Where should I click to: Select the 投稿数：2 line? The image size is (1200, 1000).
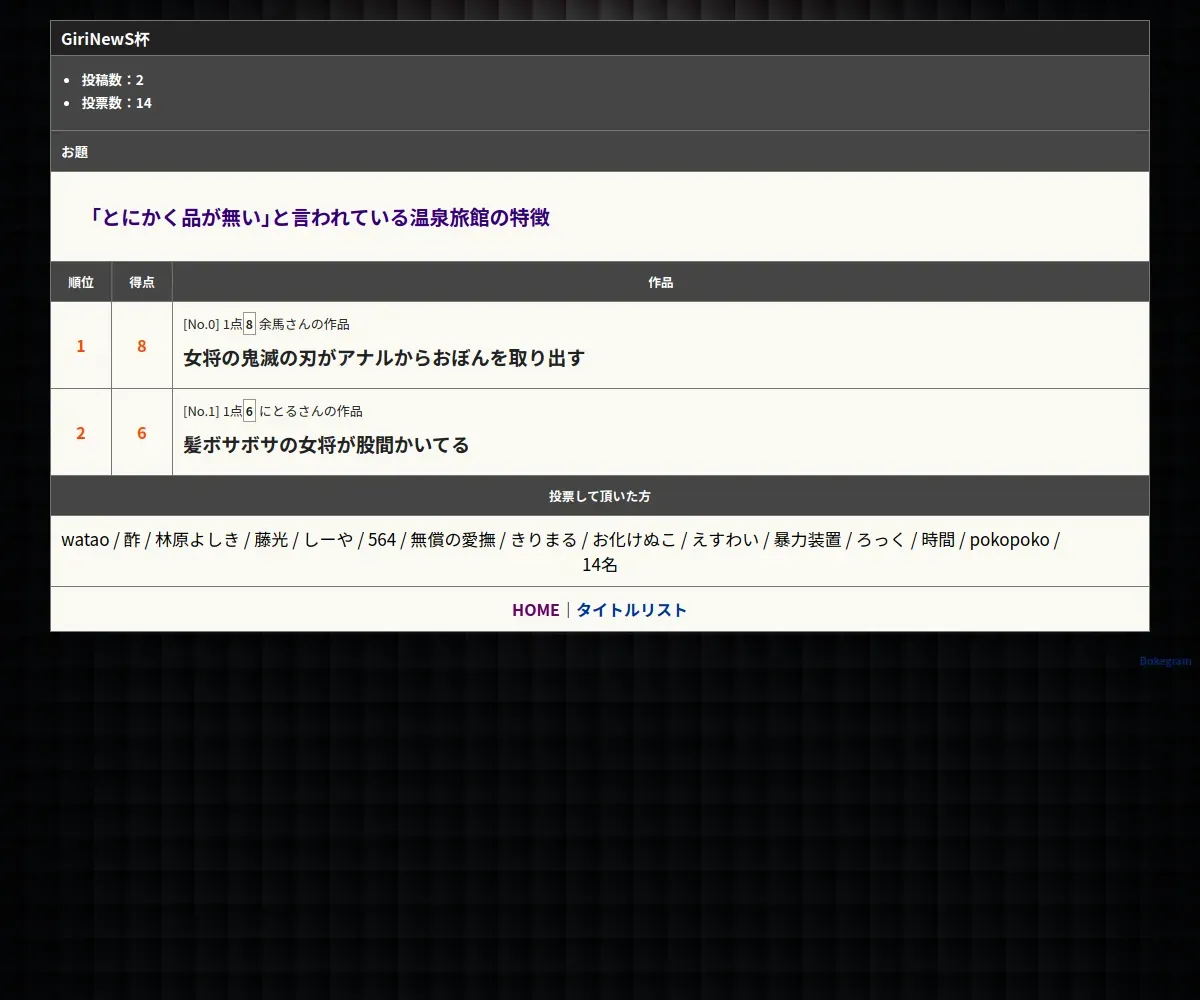click(x=112, y=80)
